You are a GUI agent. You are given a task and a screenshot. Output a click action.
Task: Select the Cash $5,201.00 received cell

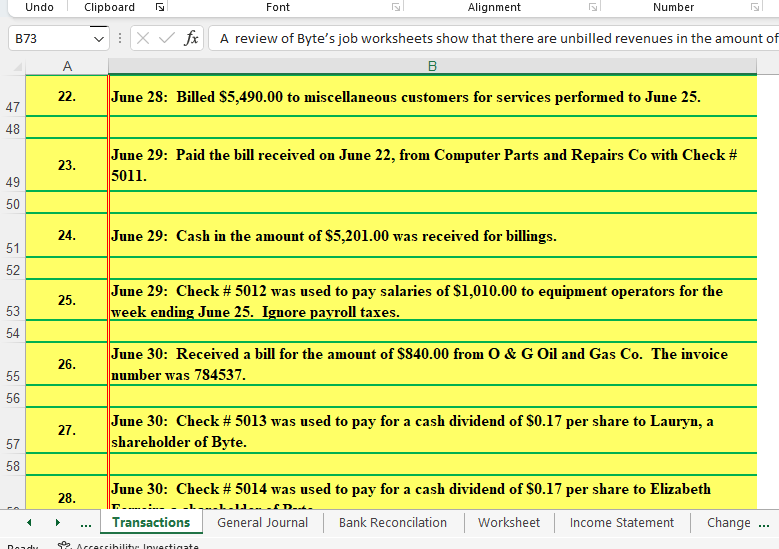click(x=433, y=235)
